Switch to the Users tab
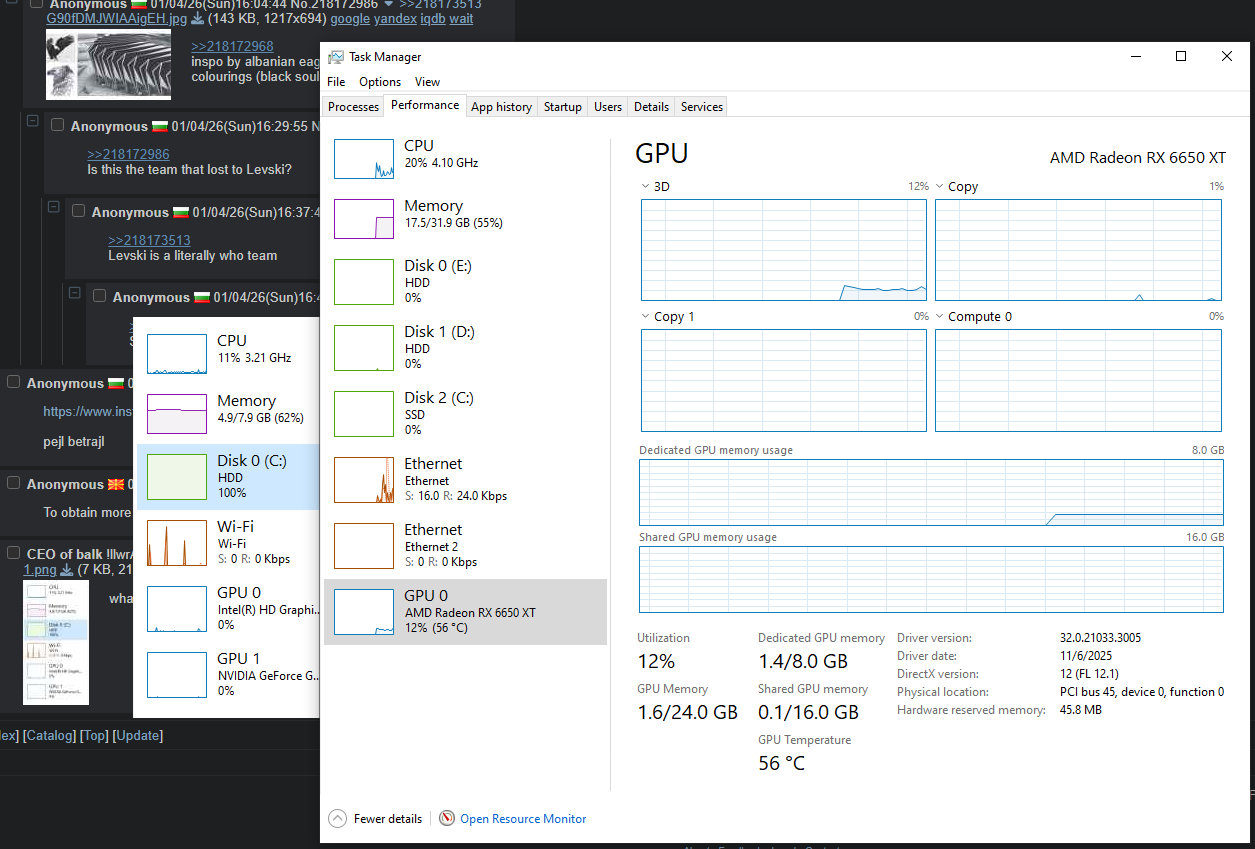The height and width of the screenshot is (849, 1255). (x=608, y=107)
